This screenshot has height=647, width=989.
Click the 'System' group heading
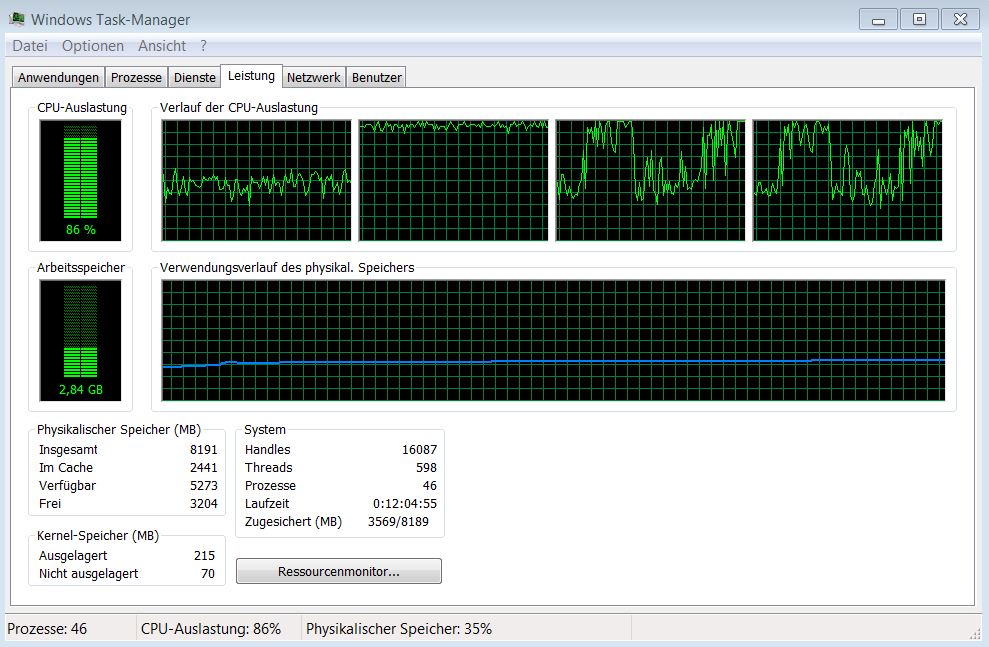pos(265,429)
